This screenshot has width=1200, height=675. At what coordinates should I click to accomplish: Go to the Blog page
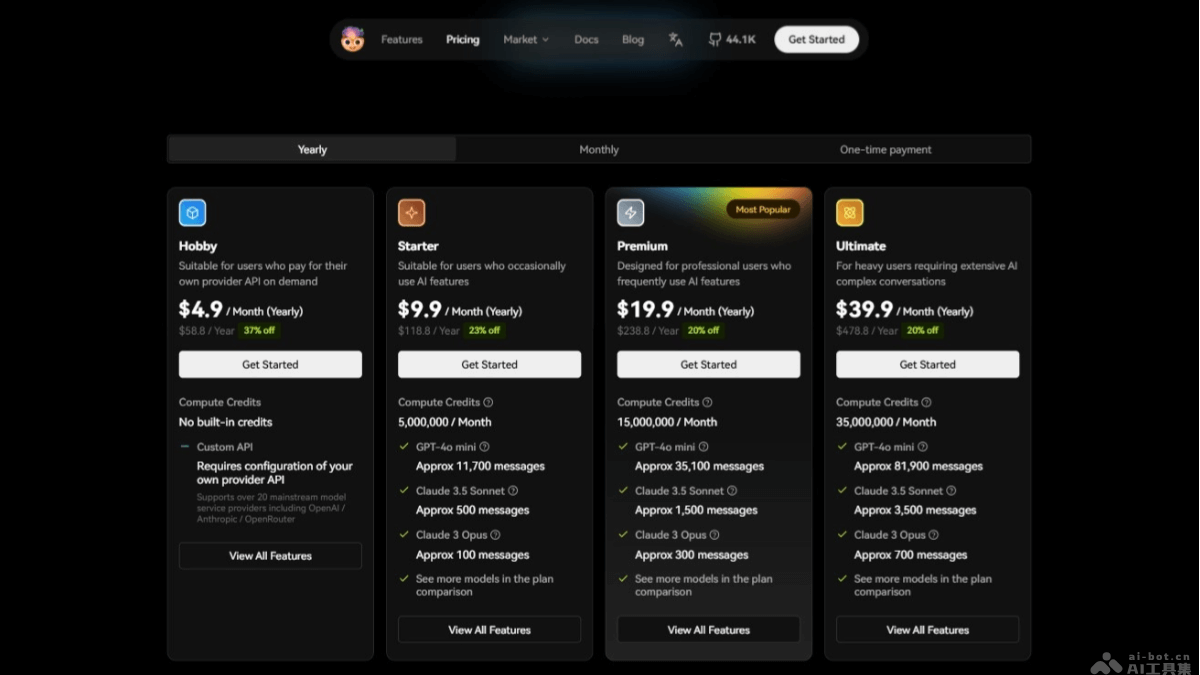click(x=633, y=40)
